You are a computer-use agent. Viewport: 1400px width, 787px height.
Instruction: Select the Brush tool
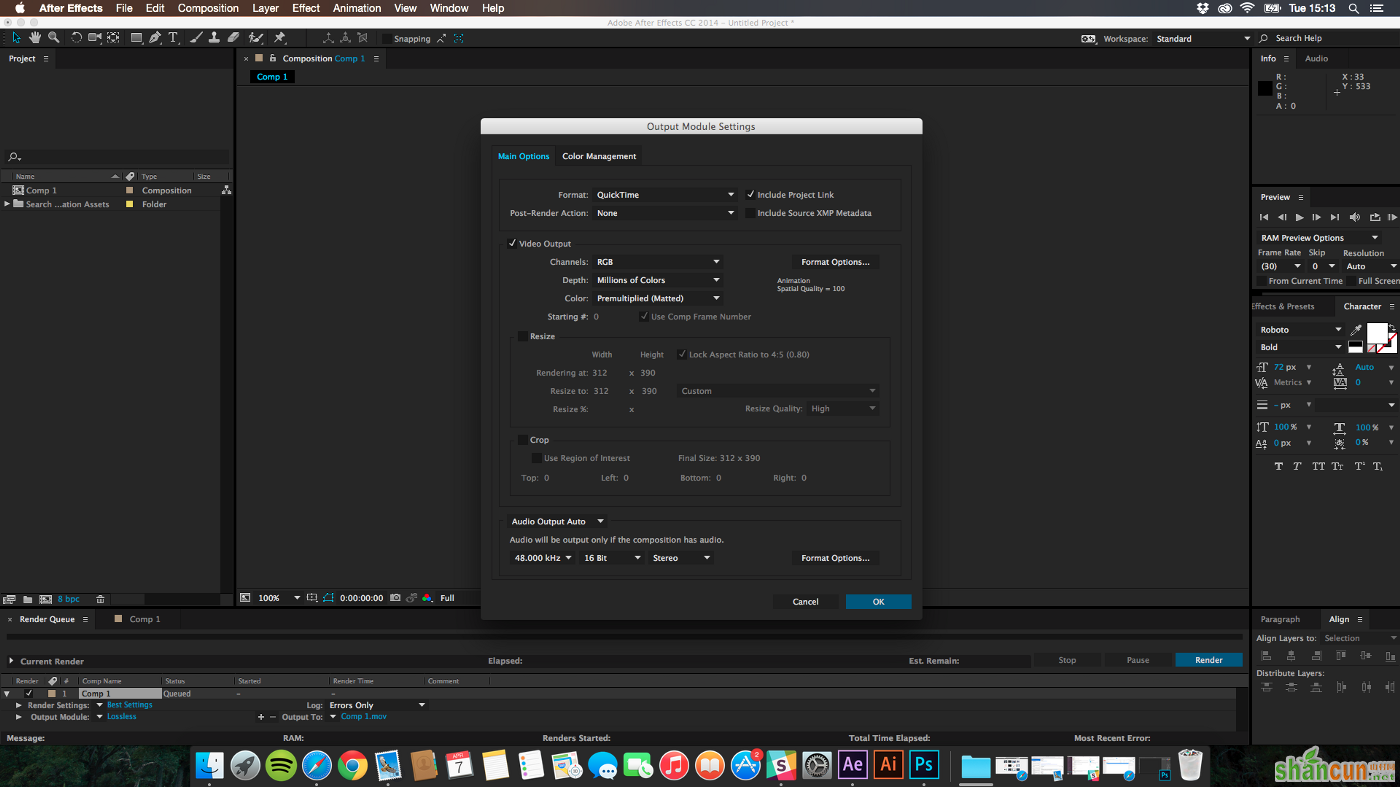tap(196, 38)
